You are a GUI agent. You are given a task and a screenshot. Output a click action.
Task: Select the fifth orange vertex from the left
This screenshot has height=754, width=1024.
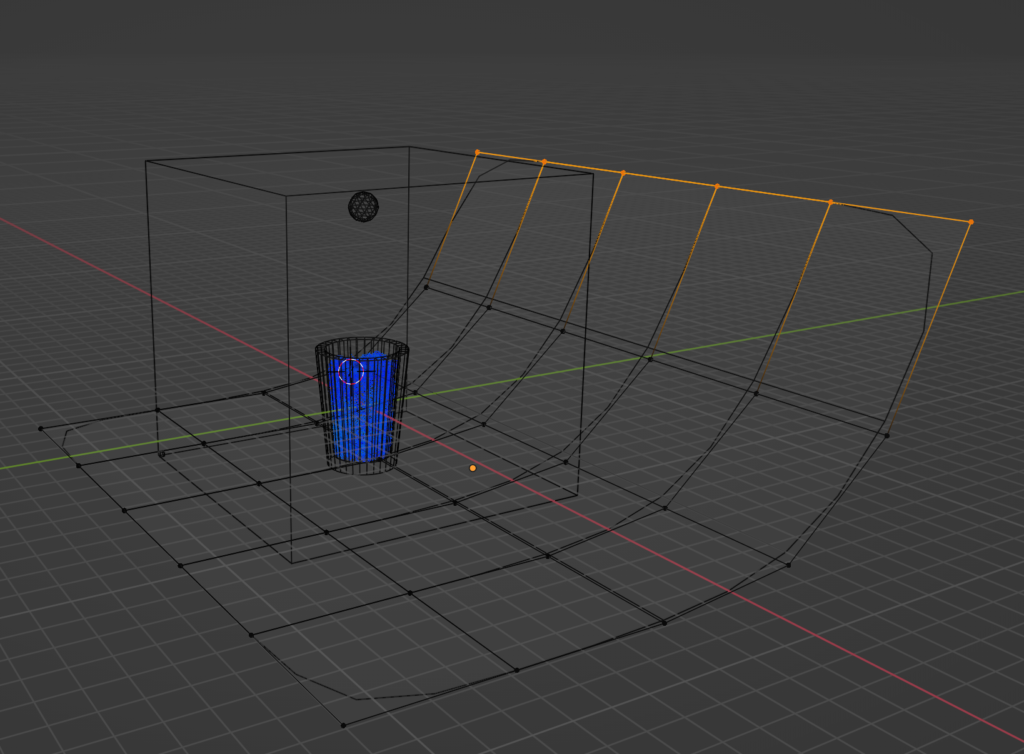830,202
